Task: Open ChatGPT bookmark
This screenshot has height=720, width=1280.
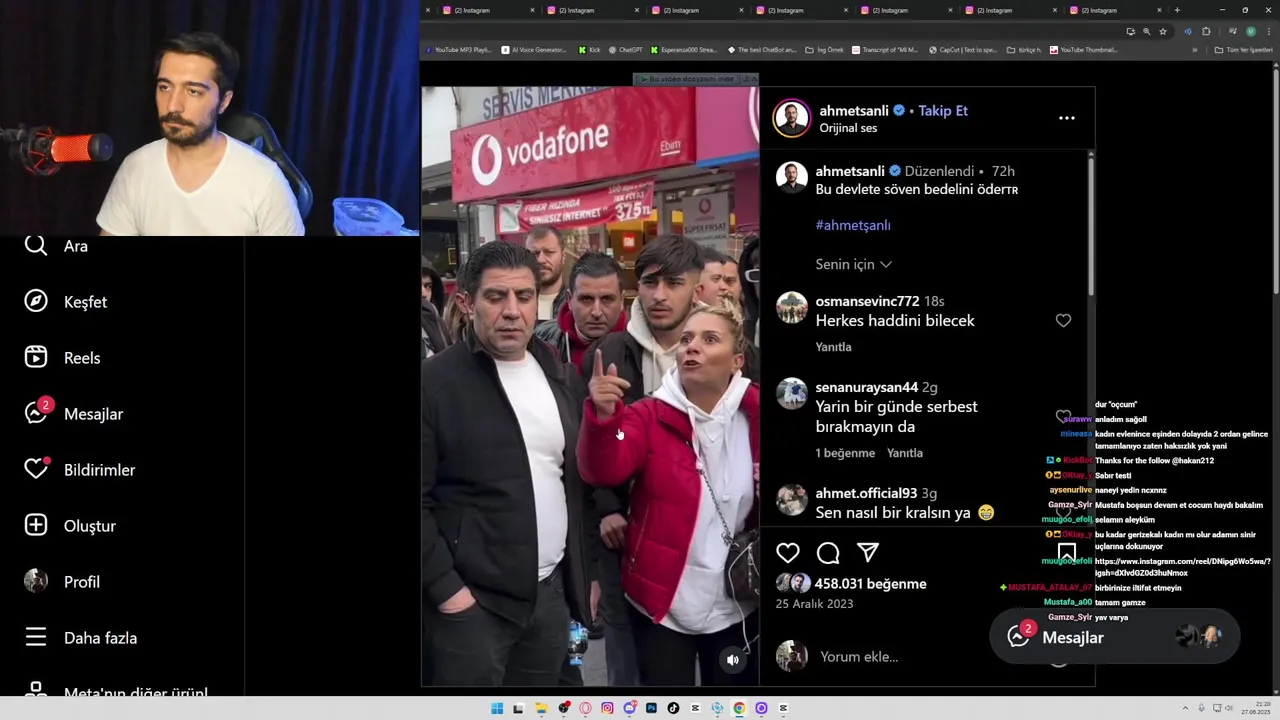Action: pos(626,49)
